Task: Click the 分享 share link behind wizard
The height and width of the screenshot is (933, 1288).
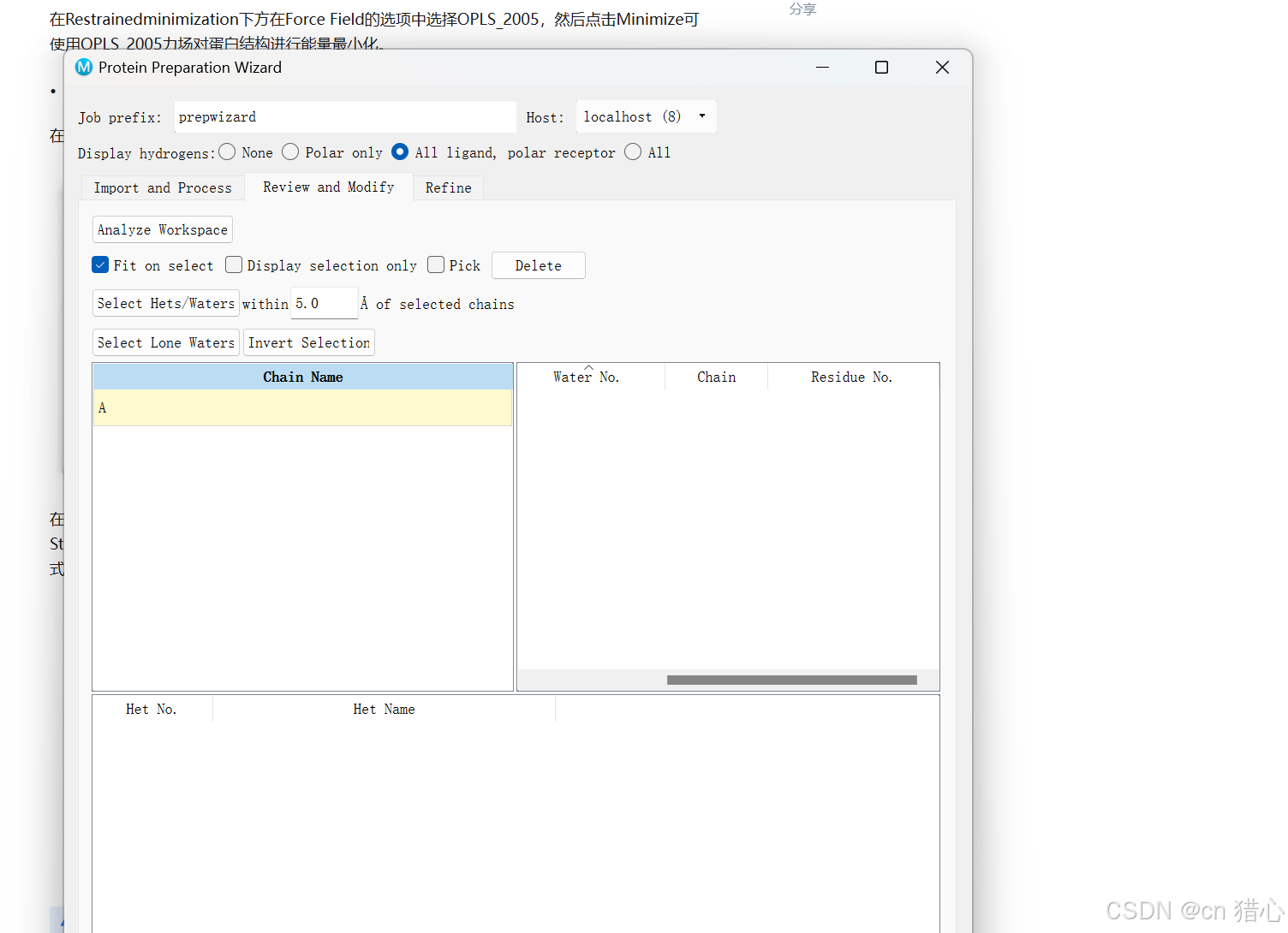Action: tap(802, 9)
